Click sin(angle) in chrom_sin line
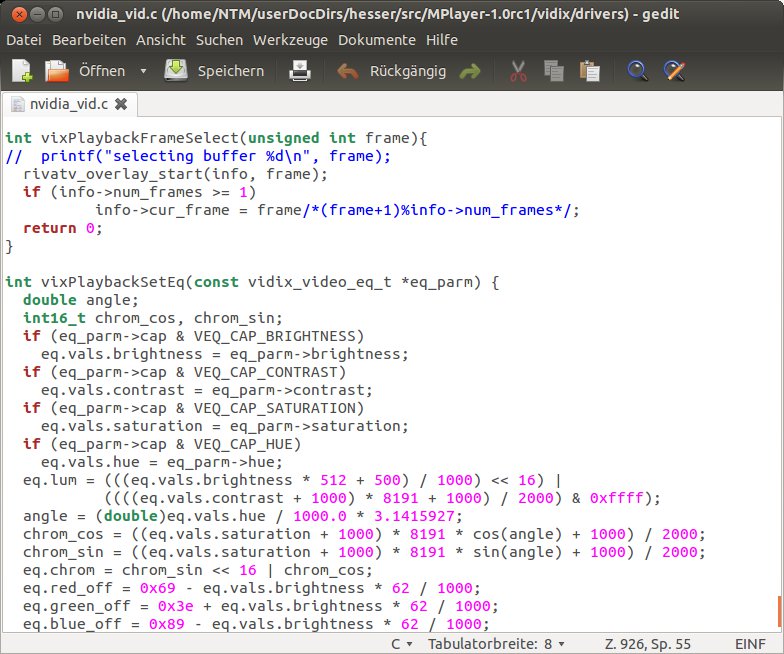 tap(518, 552)
